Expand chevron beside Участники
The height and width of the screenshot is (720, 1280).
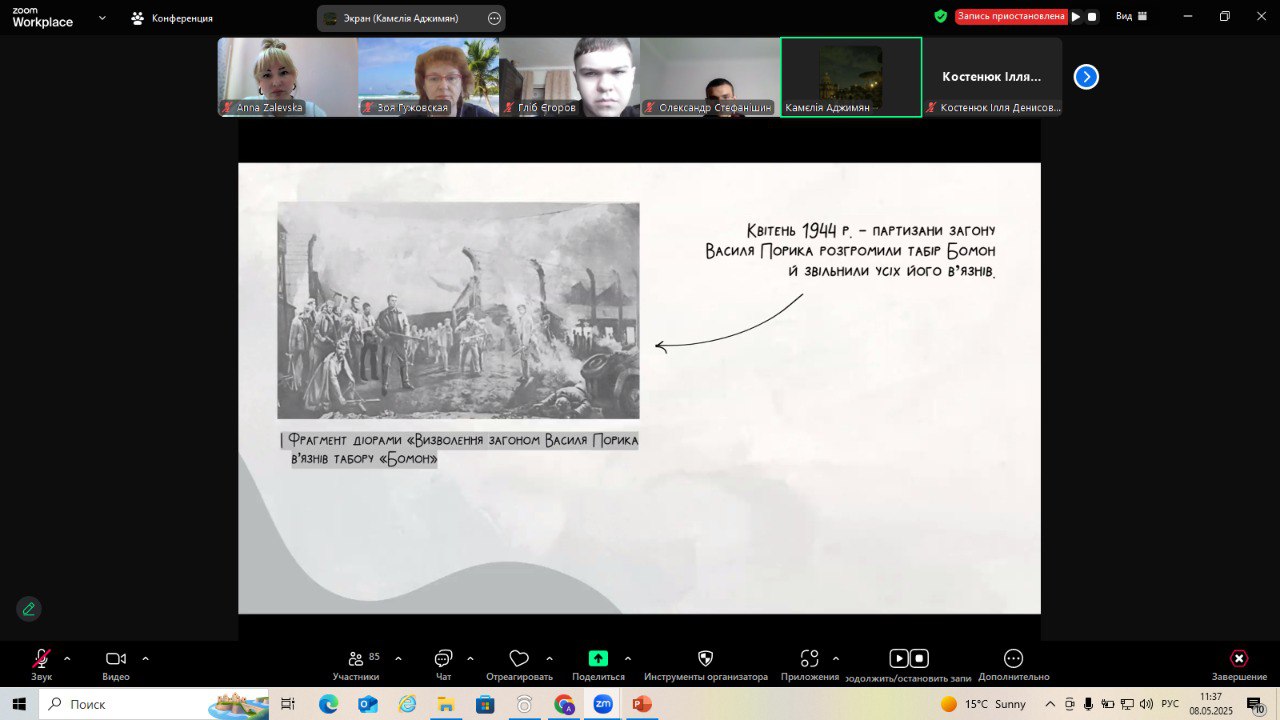click(x=398, y=659)
